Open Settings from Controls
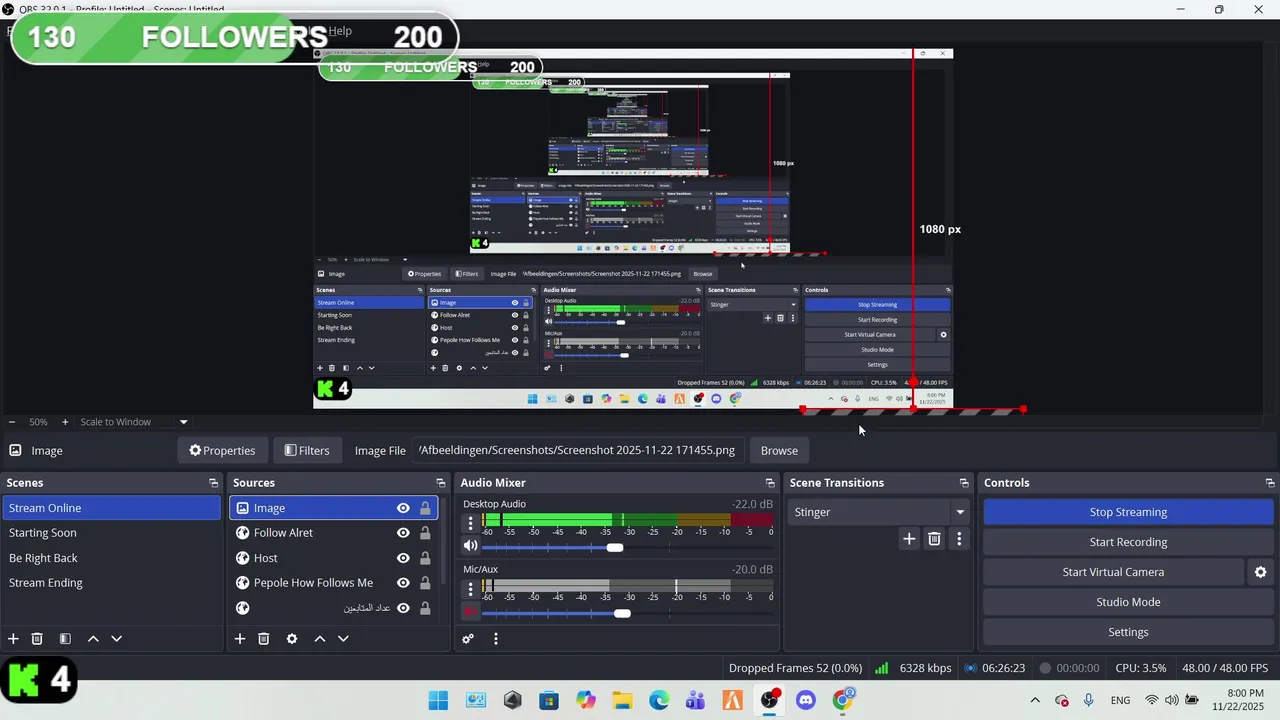This screenshot has width=1280, height=720. 1128,632
